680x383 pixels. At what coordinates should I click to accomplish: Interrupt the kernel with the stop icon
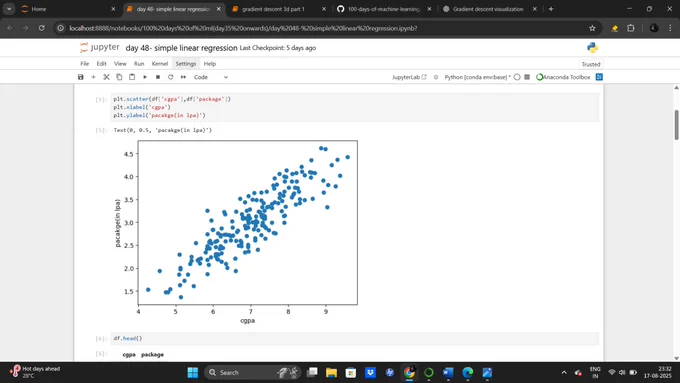pyautogui.click(x=158, y=77)
